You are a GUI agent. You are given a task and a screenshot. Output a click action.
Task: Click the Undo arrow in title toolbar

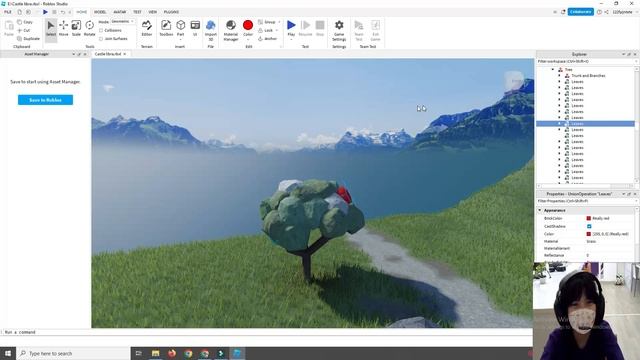63,12
